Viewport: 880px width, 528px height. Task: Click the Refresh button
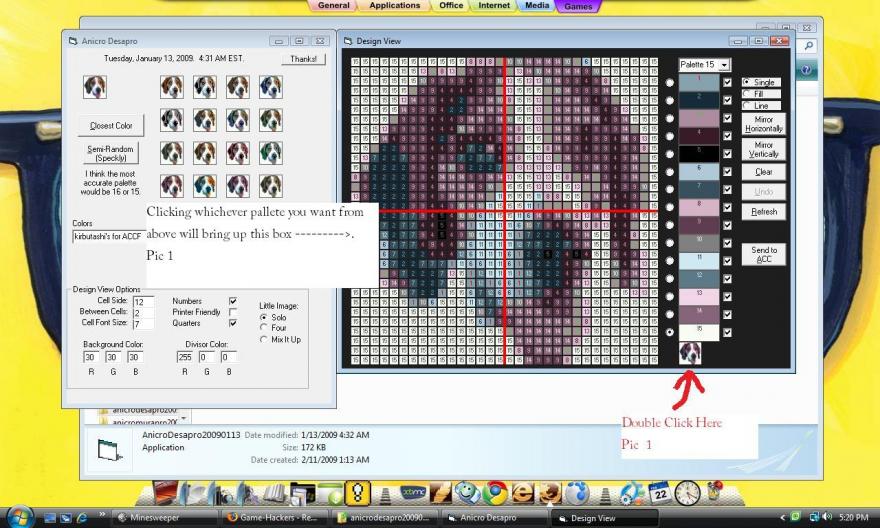click(x=763, y=212)
